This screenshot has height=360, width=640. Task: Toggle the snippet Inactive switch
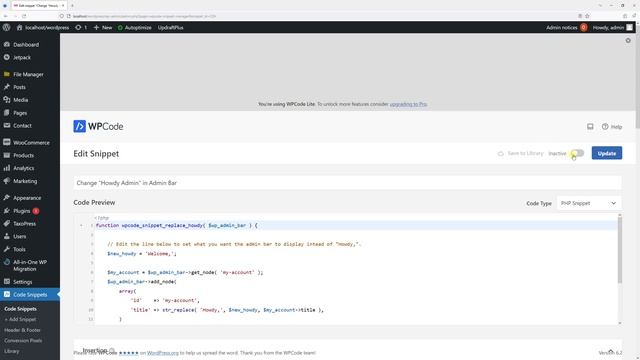577,153
